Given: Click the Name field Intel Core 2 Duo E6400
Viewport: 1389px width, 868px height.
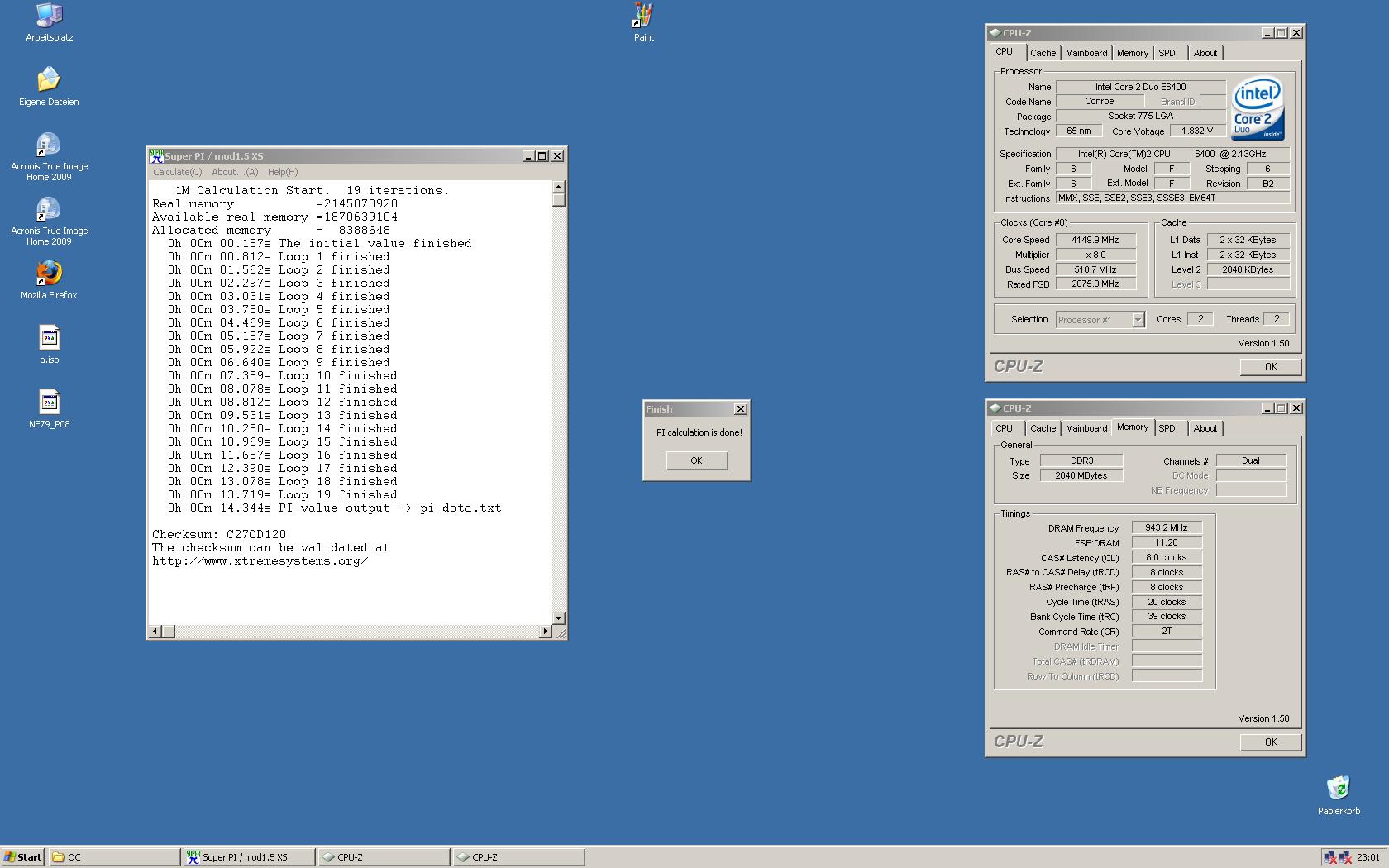Looking at the screenshot, I should click(1140, 87).
